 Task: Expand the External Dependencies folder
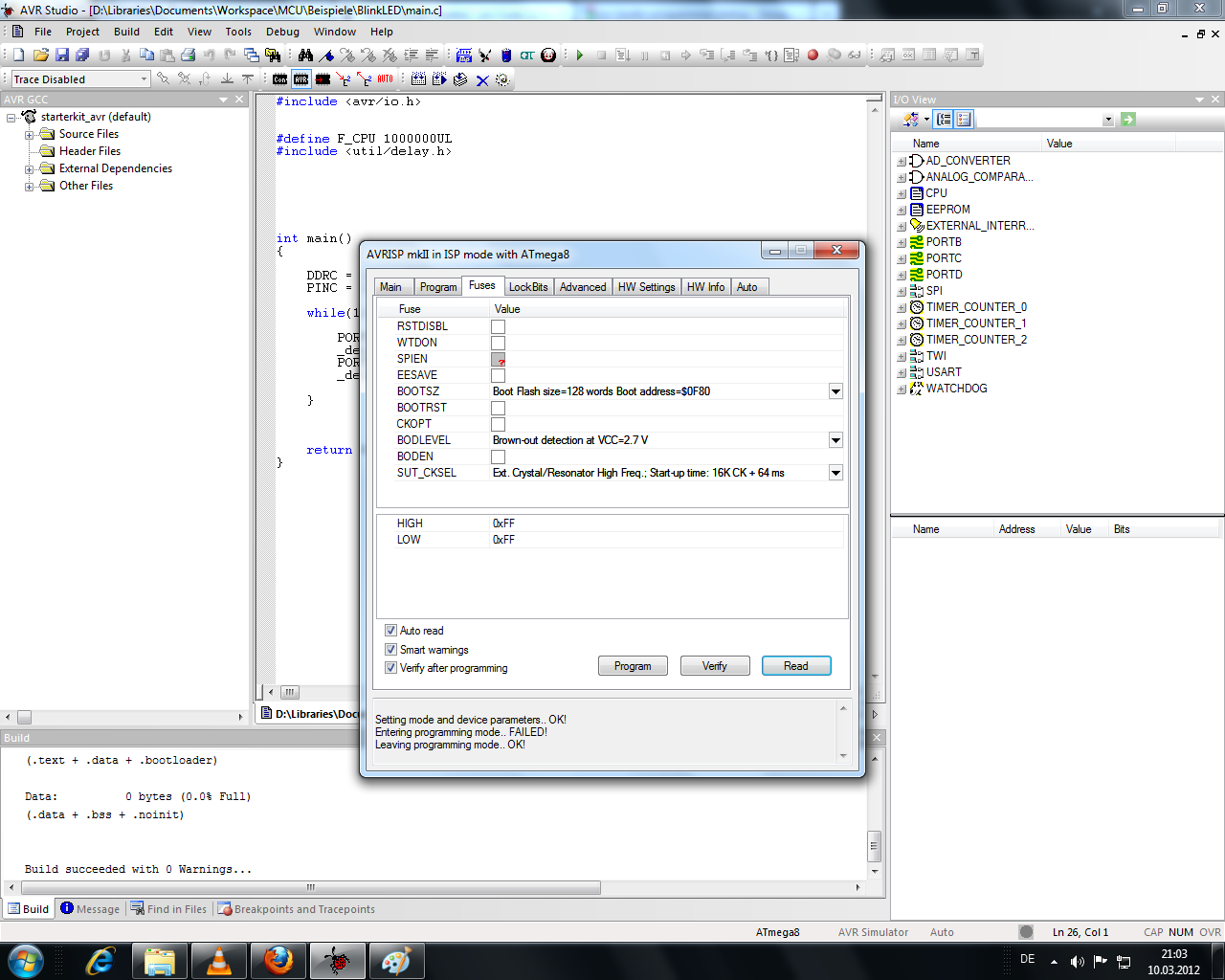(x=30, y=169)
